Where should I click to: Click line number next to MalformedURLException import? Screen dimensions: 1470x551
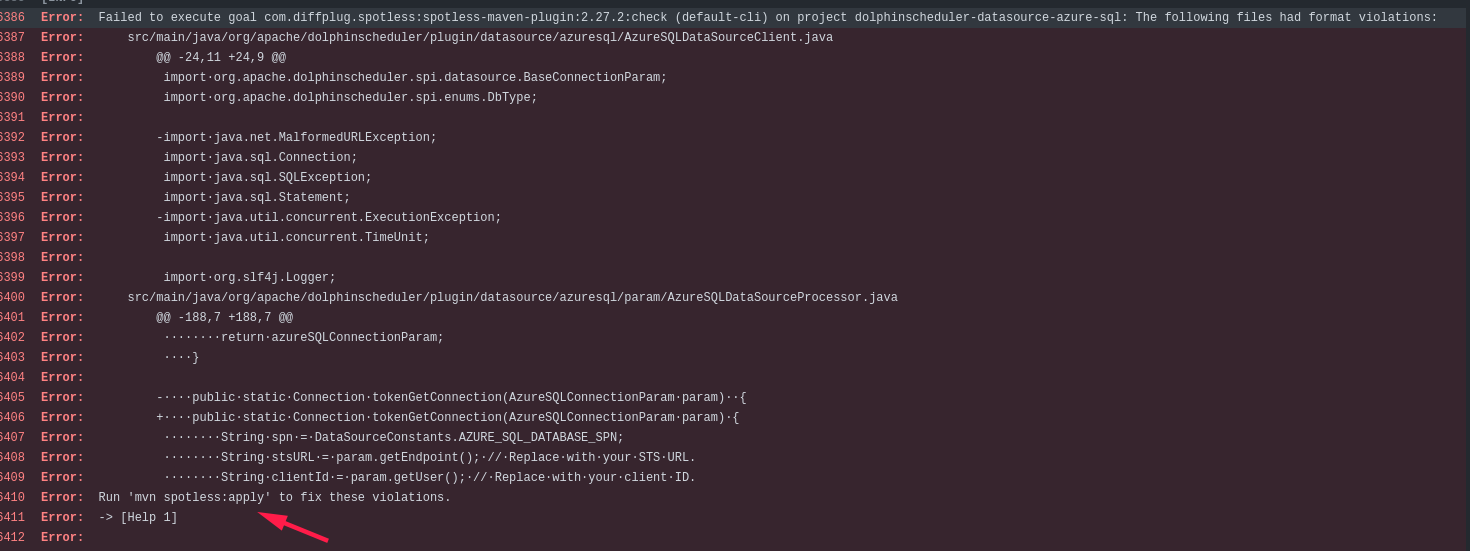click(x=12, y=138)
